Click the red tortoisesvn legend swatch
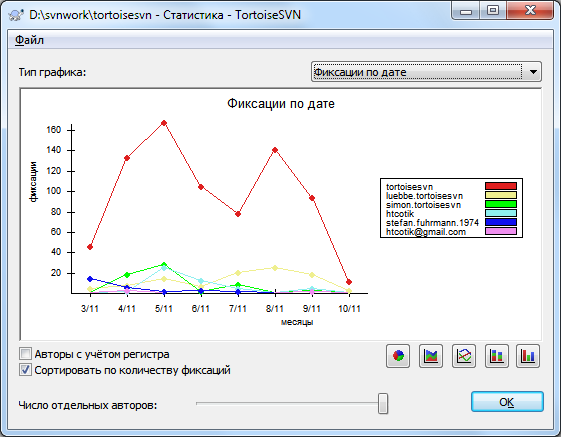This screenshot has width=561, height=437. pos(501,186)
